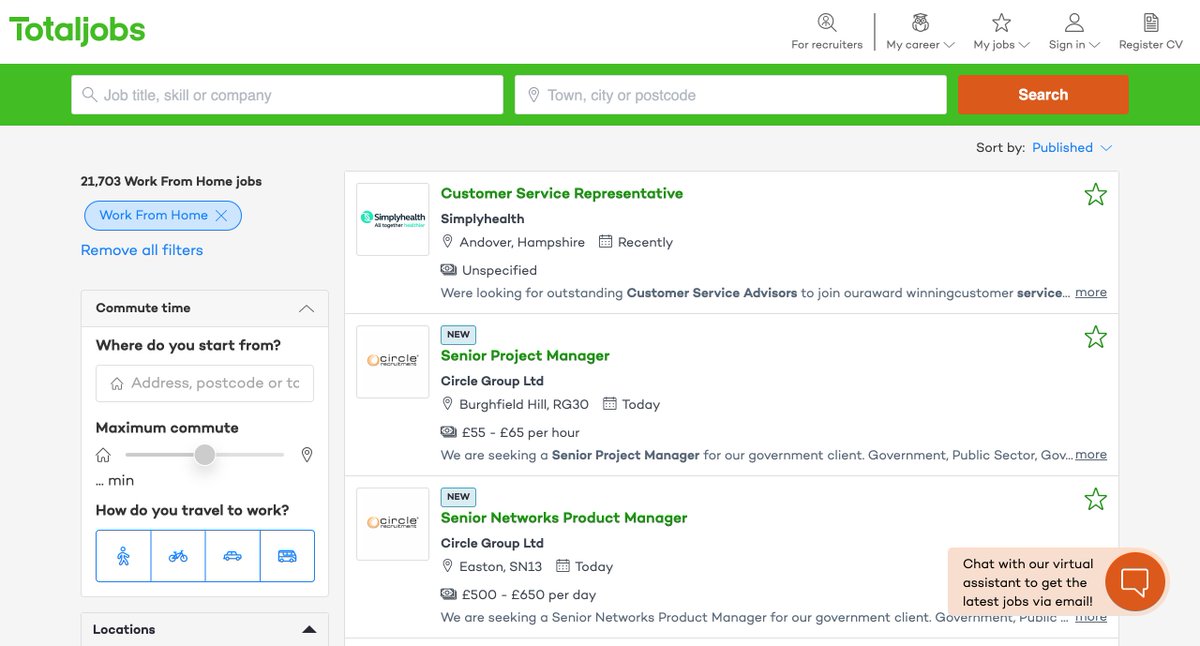Click the Simplyhealth company logo

point(392,219)
